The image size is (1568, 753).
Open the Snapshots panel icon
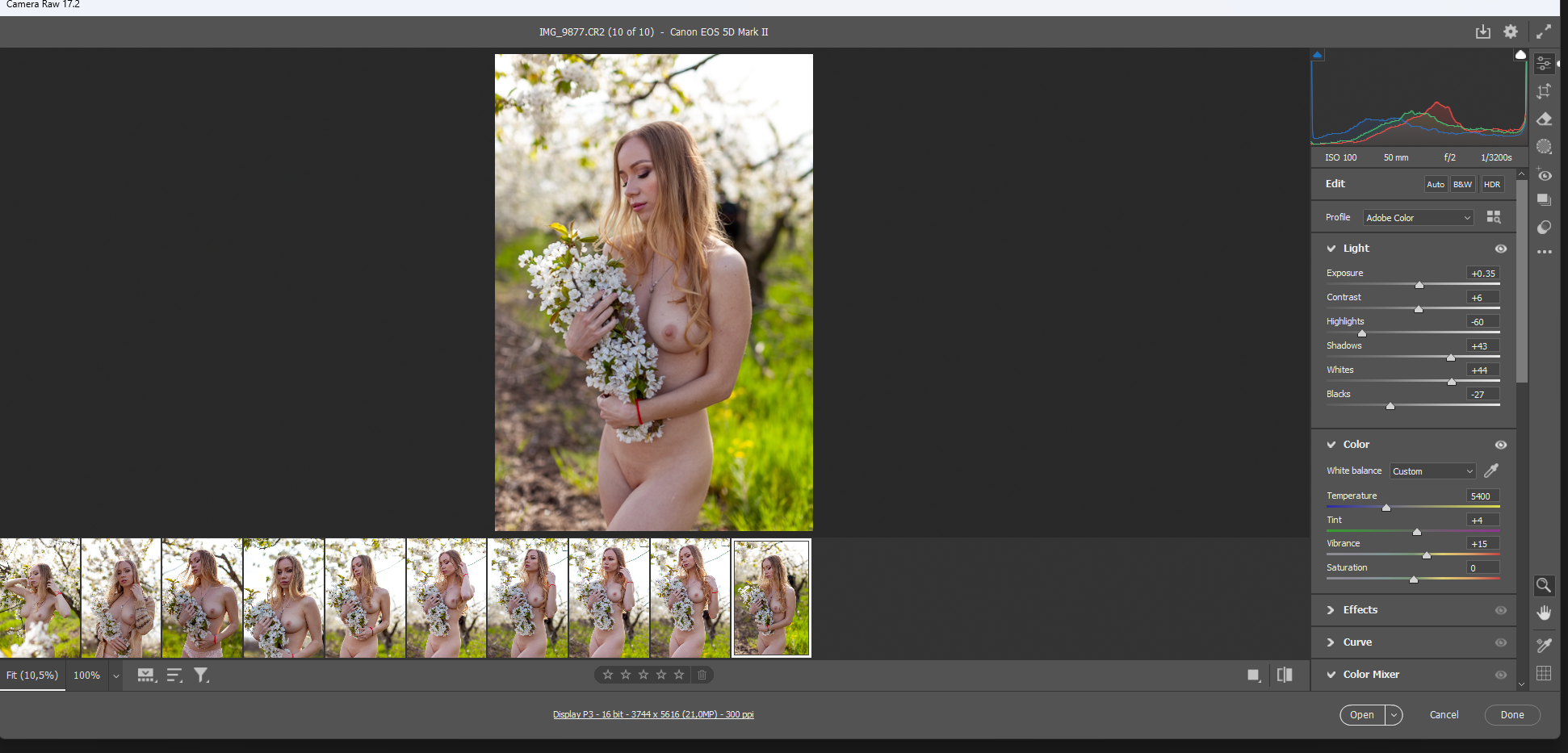click(1544, 200)
